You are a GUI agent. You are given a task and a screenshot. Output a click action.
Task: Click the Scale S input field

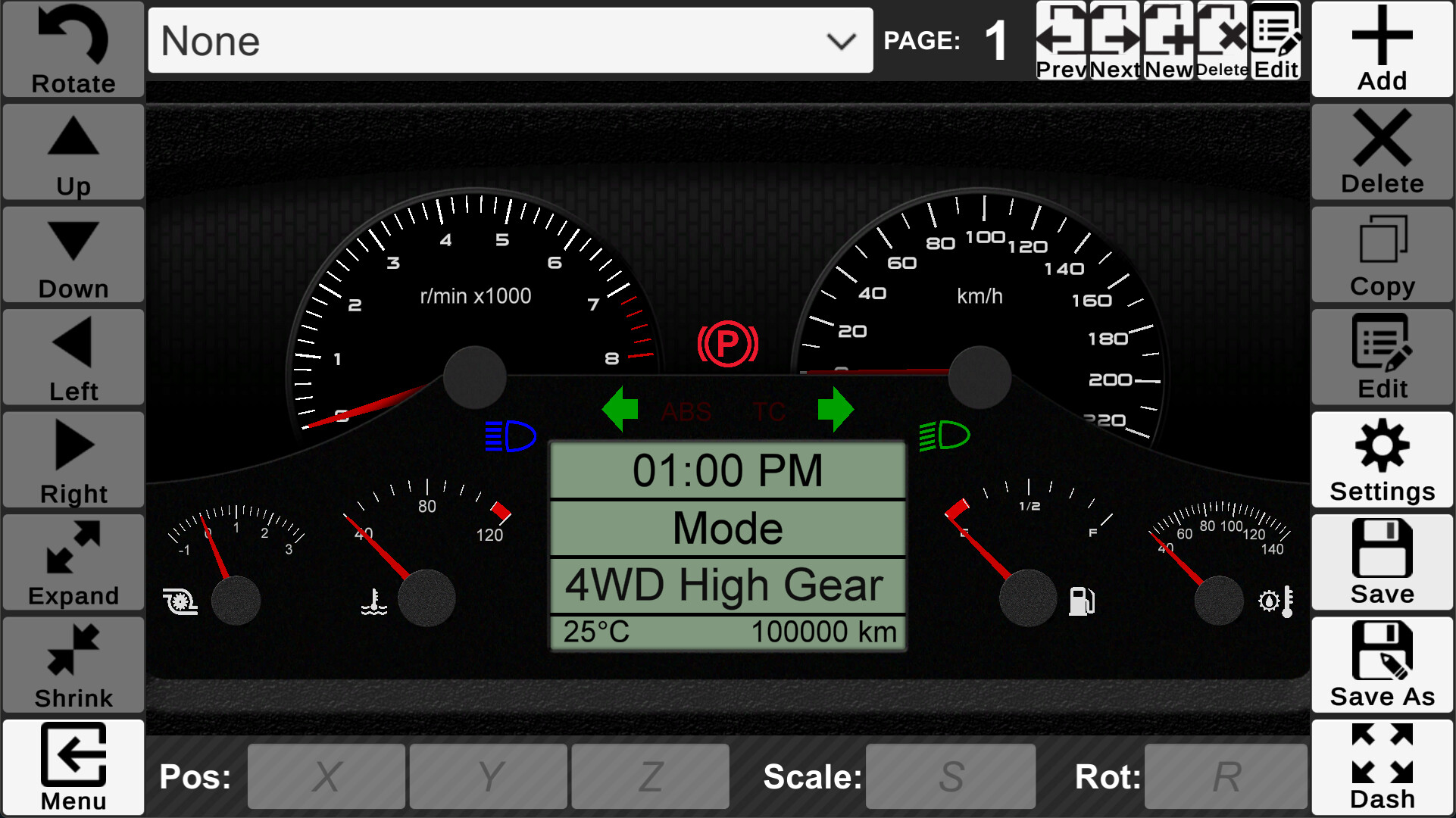(950, 775)
